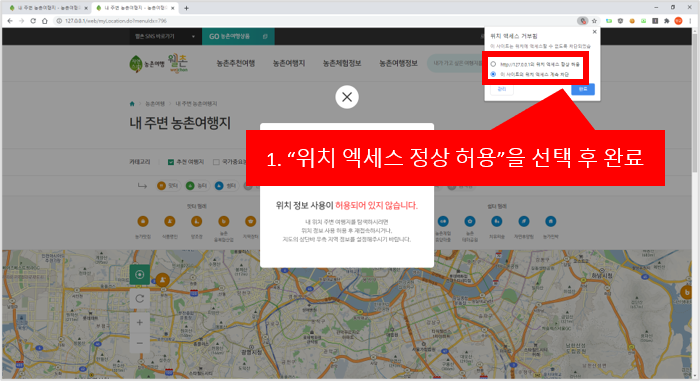Image resolution: width=700 pixels, height=381 pixels.
Task: Switch to the first browser tab
Action: 47,8
